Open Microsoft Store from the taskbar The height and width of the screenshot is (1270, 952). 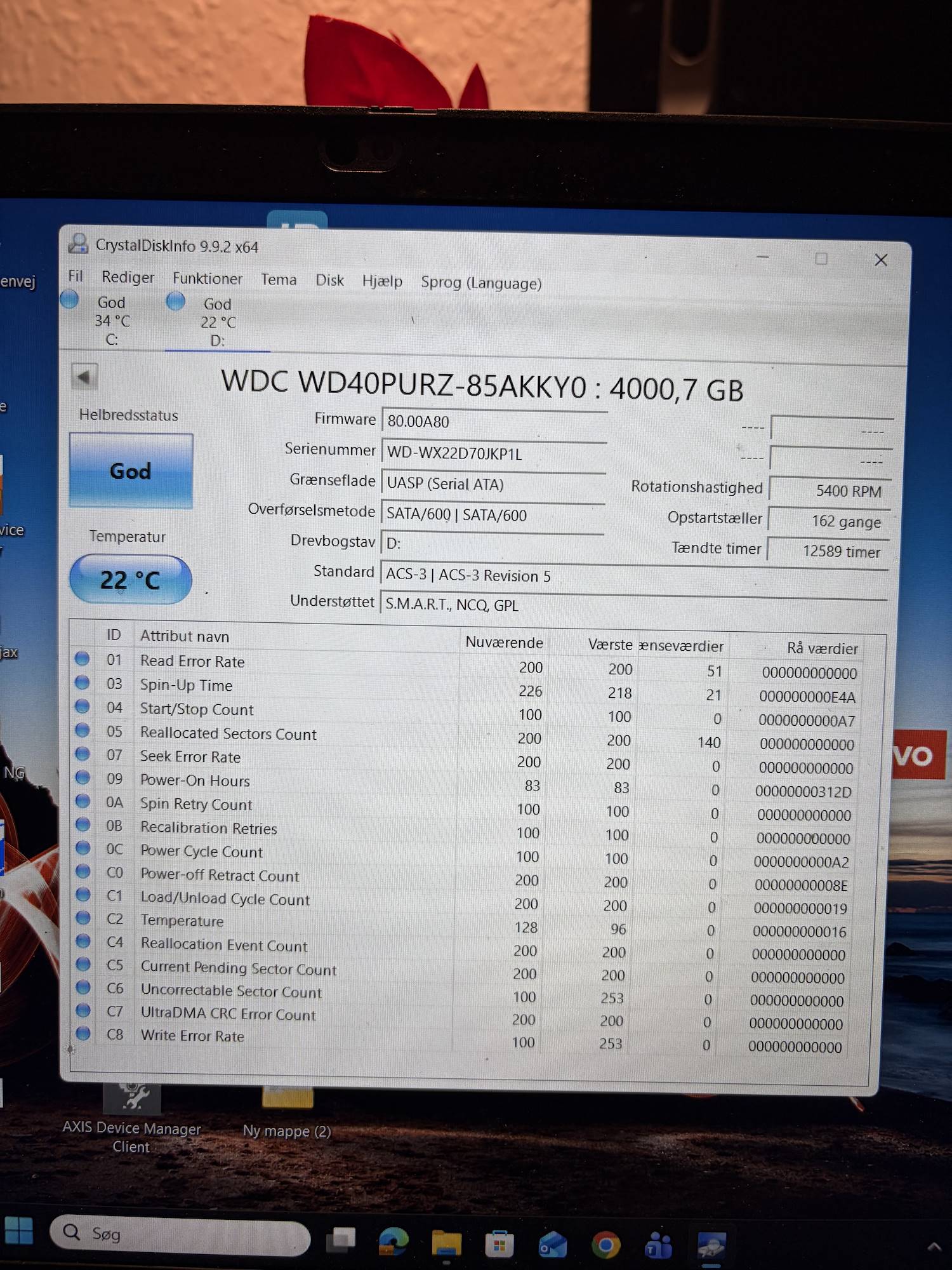click(x=499, y=1244)
